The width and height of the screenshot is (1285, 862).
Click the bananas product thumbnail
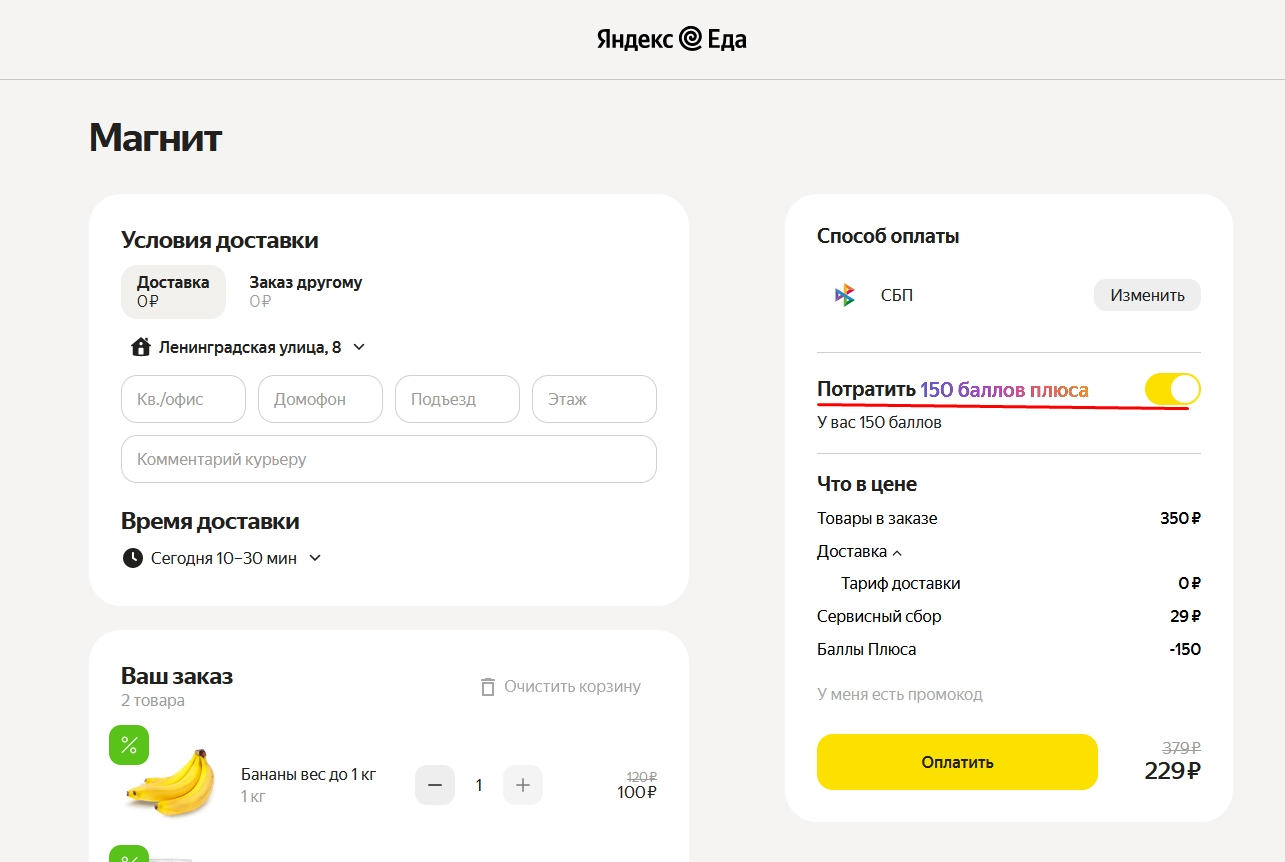pos(171,784)
